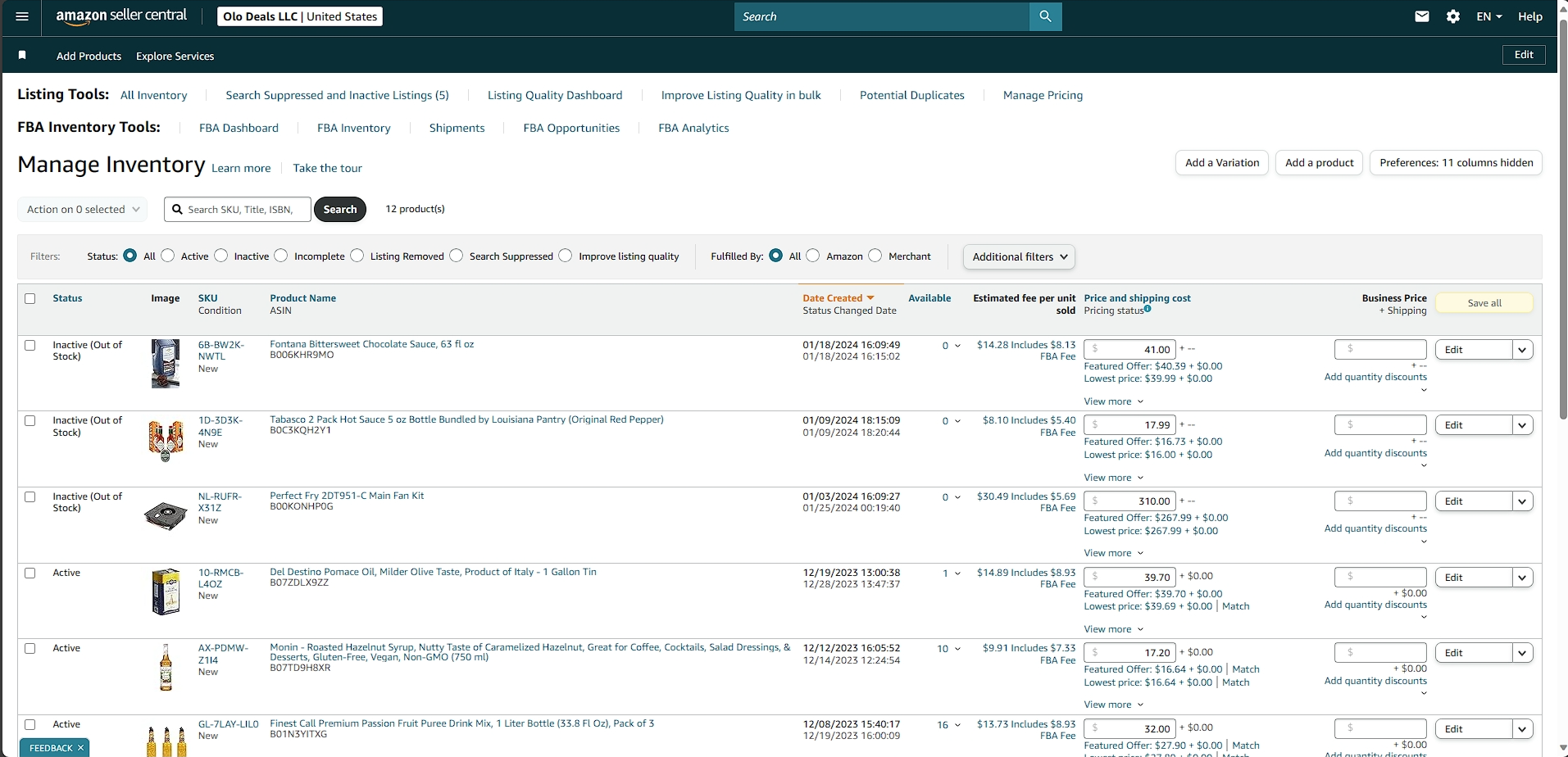Open Explore Services in the top bar
The width and height of the screenshot is (1568, 757).
tap(175, 56)
